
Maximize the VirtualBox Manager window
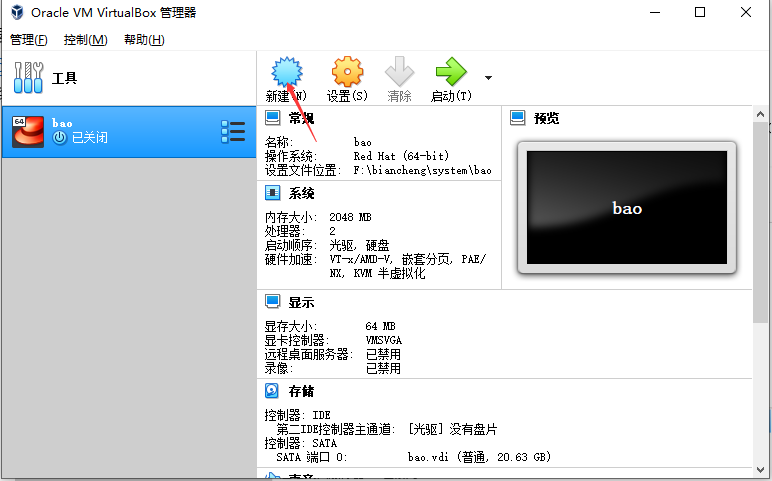[x=700, y=12]
